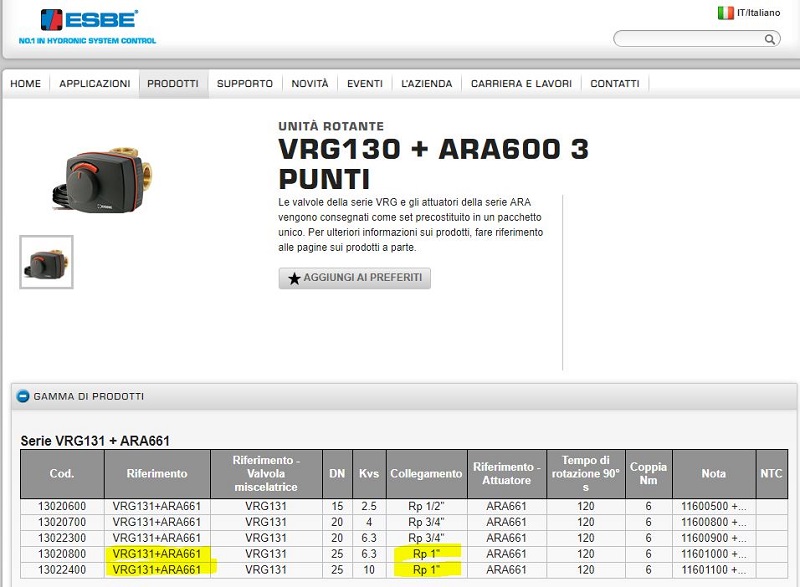Viewport: 800px width, 587px height.
Task: Click the Riferimento - Attuatore column header
Action: (x=507, y=474)
